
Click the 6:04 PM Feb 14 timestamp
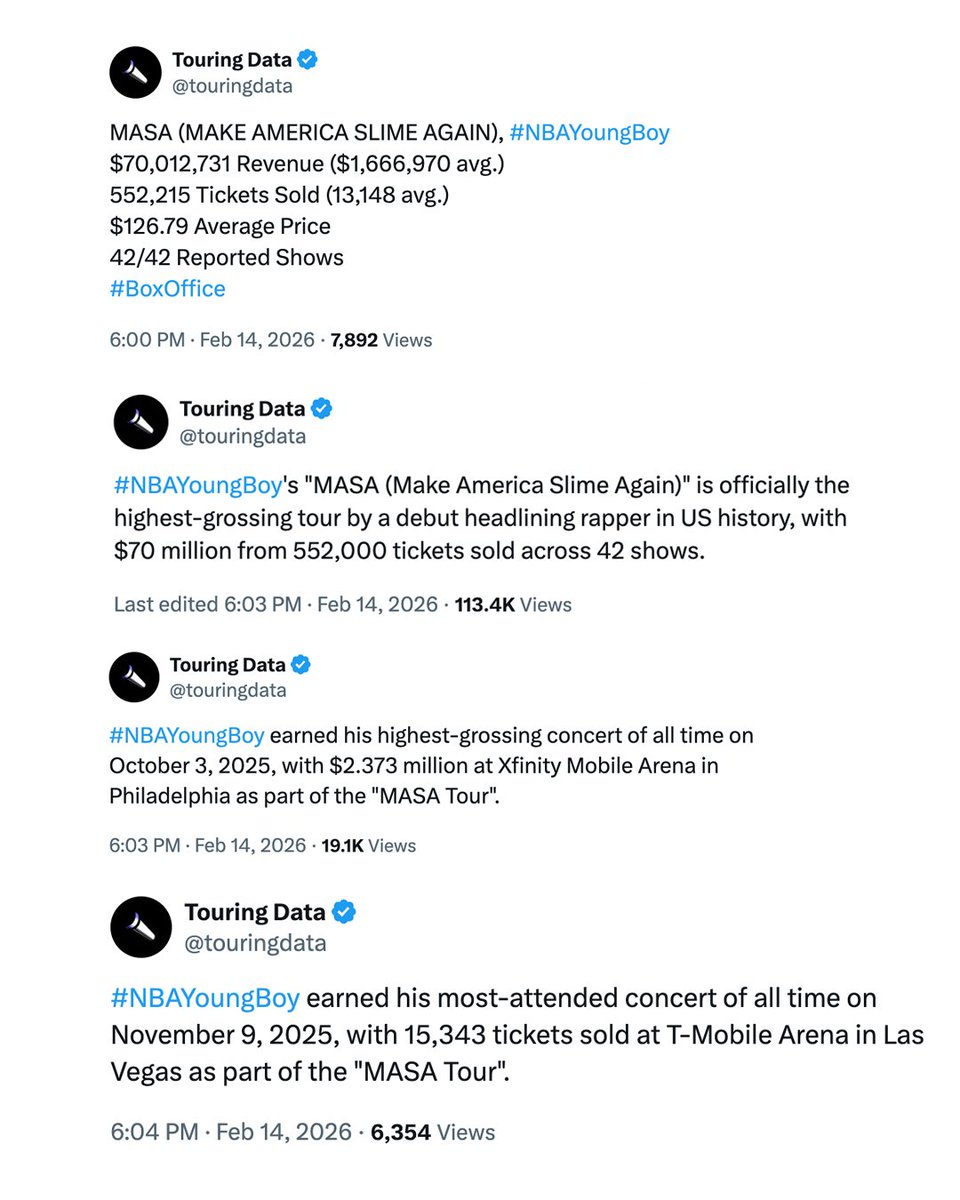tap(231, 1132)
